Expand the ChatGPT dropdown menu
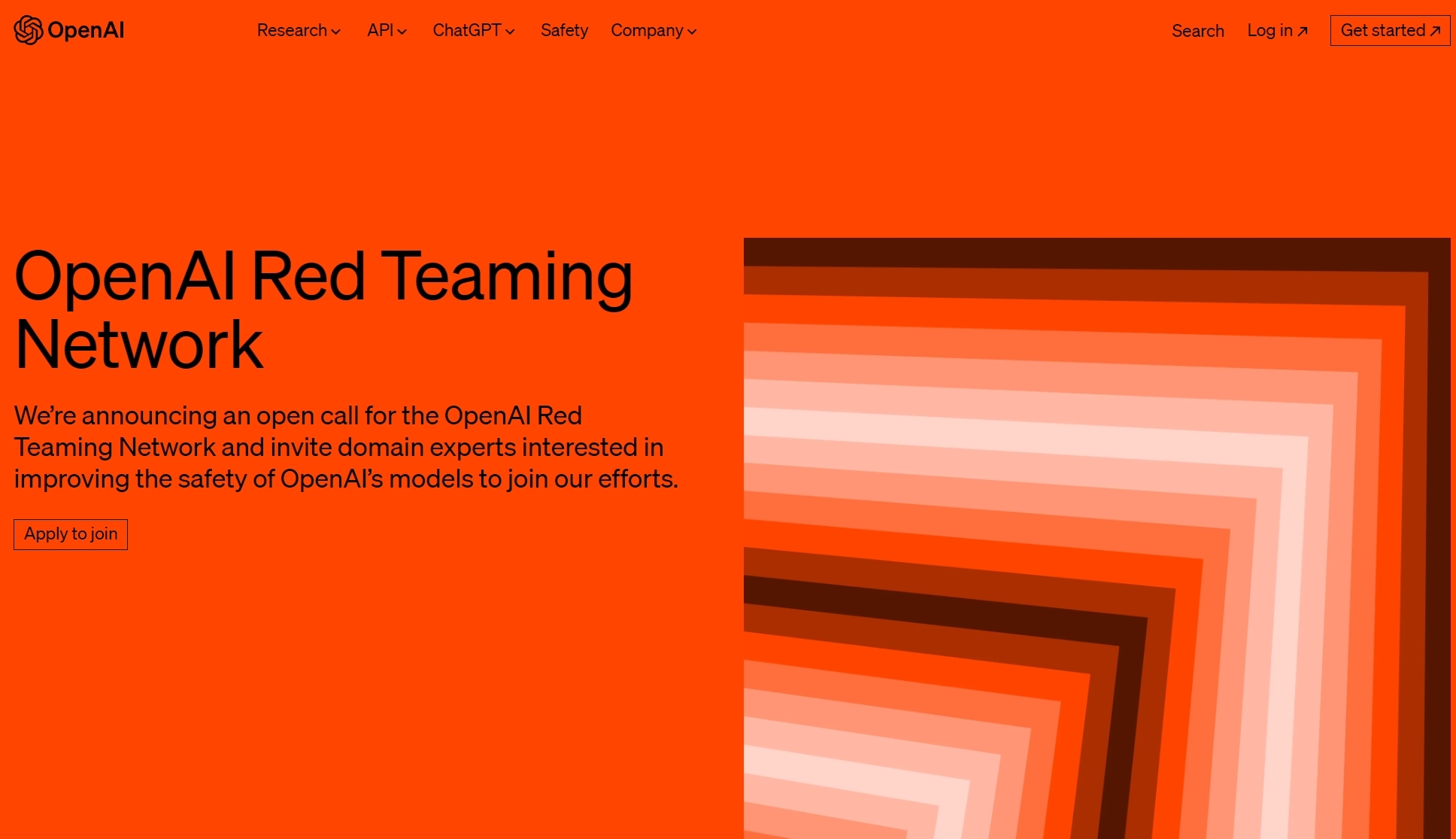 474,30
